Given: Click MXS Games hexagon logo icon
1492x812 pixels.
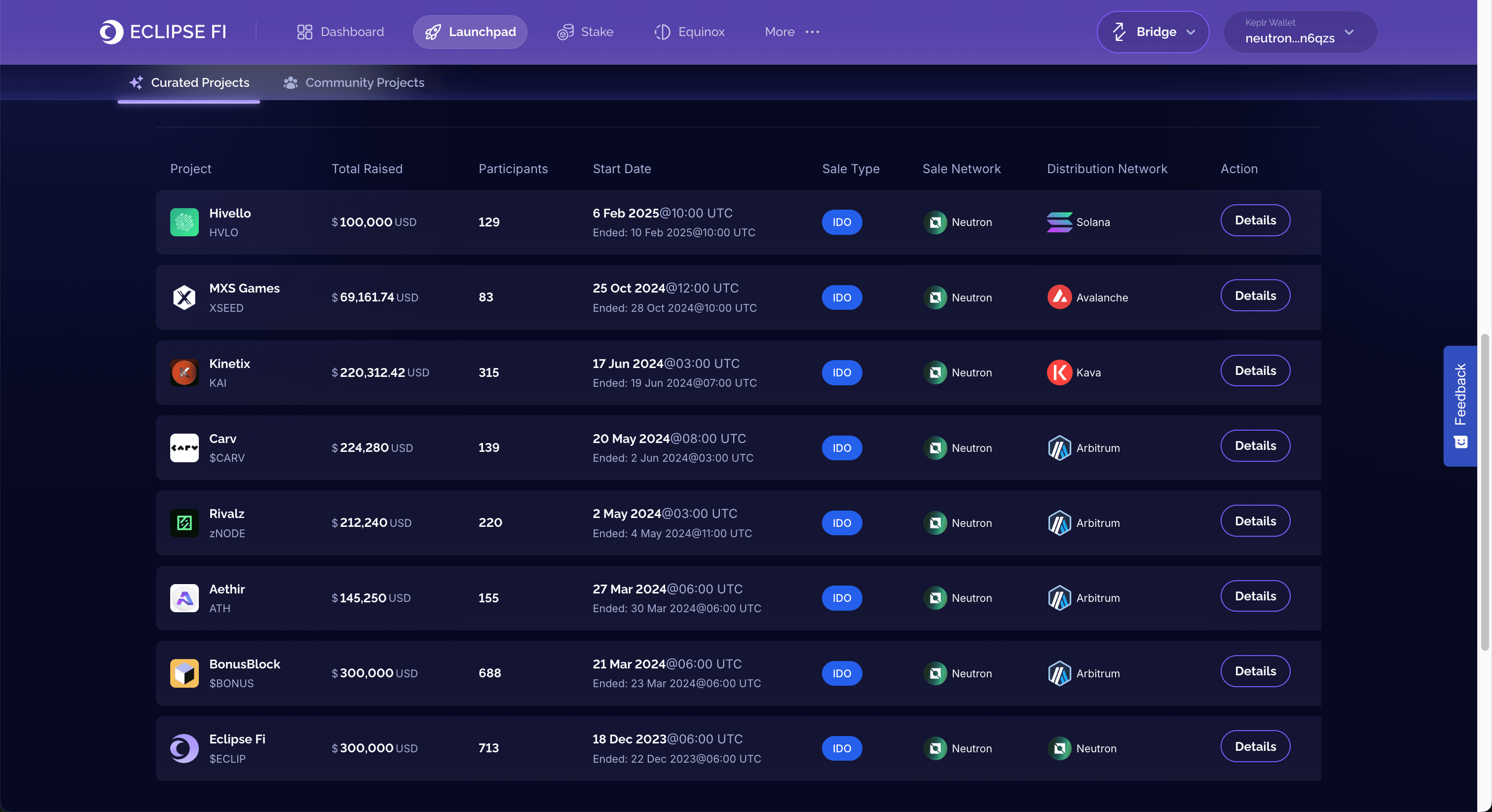Looking at the screenshot, I should click(x=184, y=297).
